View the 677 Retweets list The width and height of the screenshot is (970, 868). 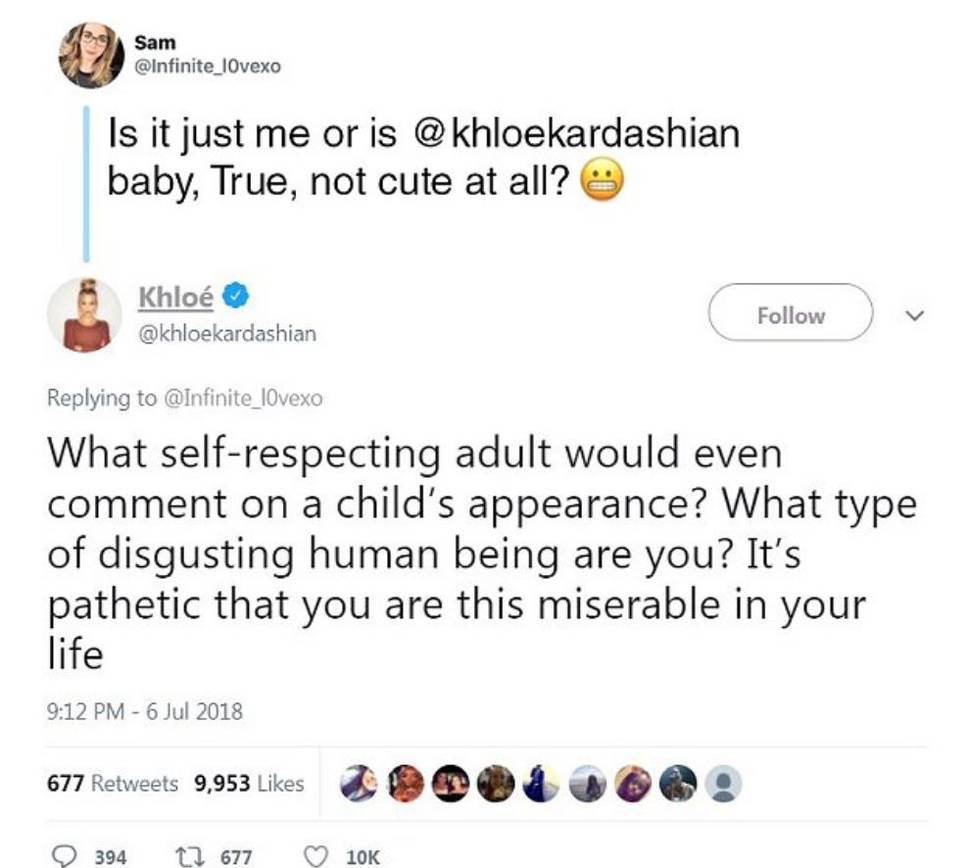coord(113,784)
